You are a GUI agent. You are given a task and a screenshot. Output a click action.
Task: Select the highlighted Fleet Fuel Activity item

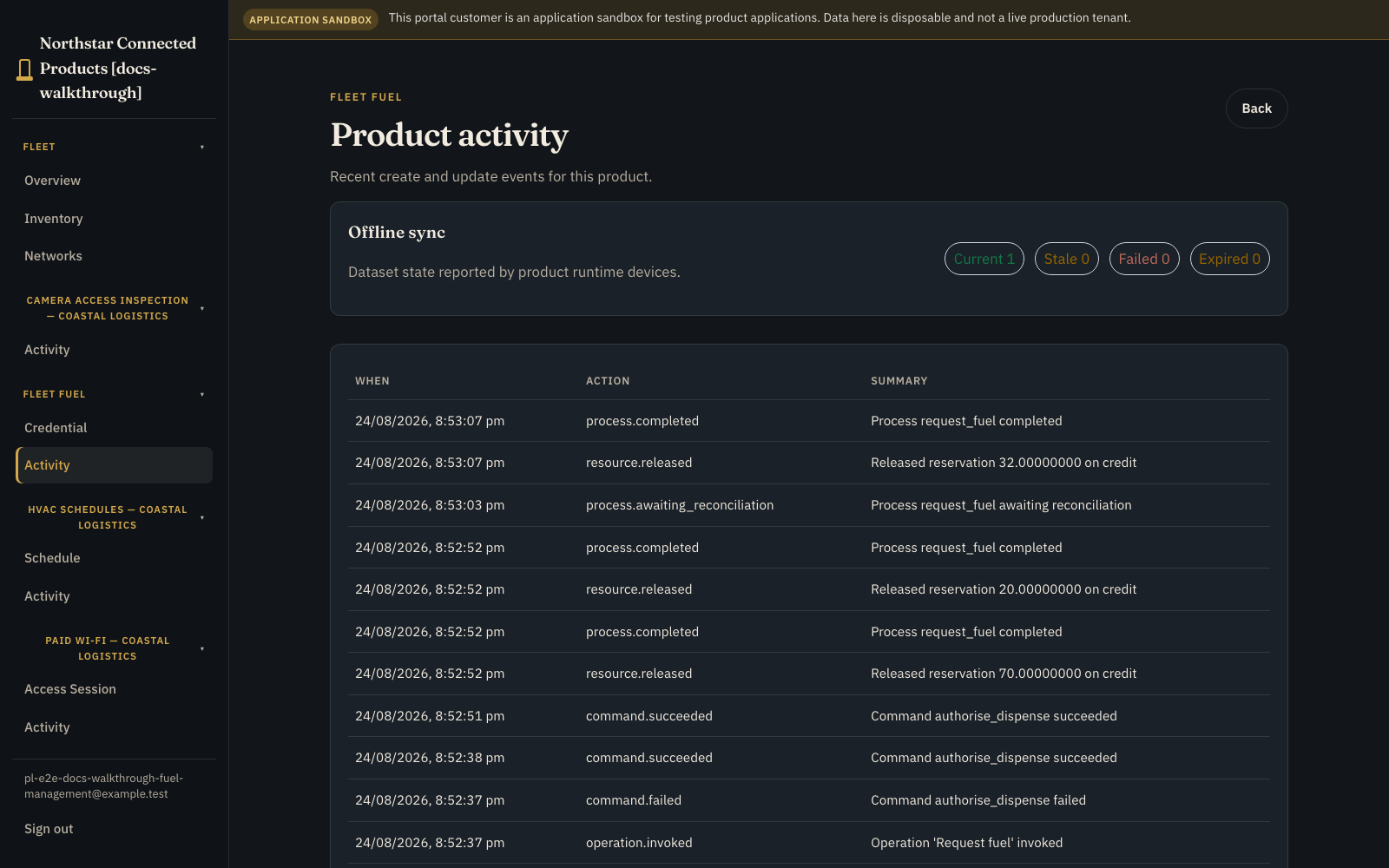tap(114, 465)
